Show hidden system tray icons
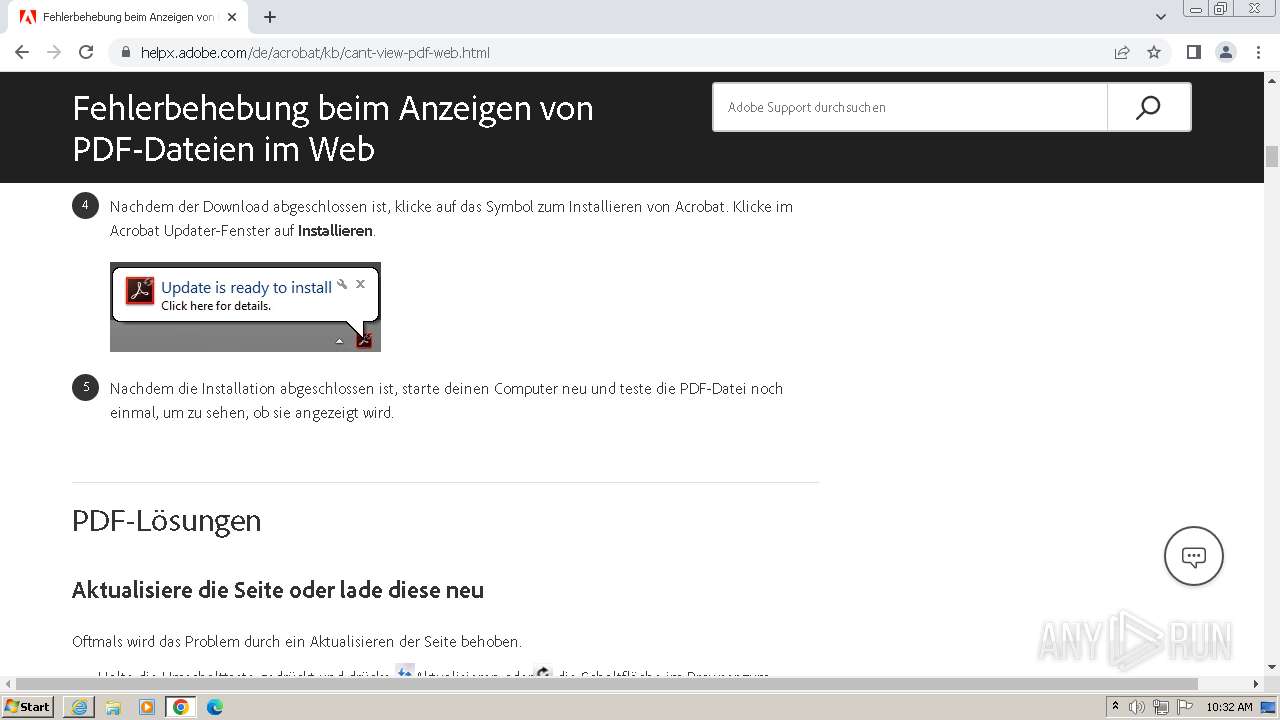 [x=1116, y=707]
